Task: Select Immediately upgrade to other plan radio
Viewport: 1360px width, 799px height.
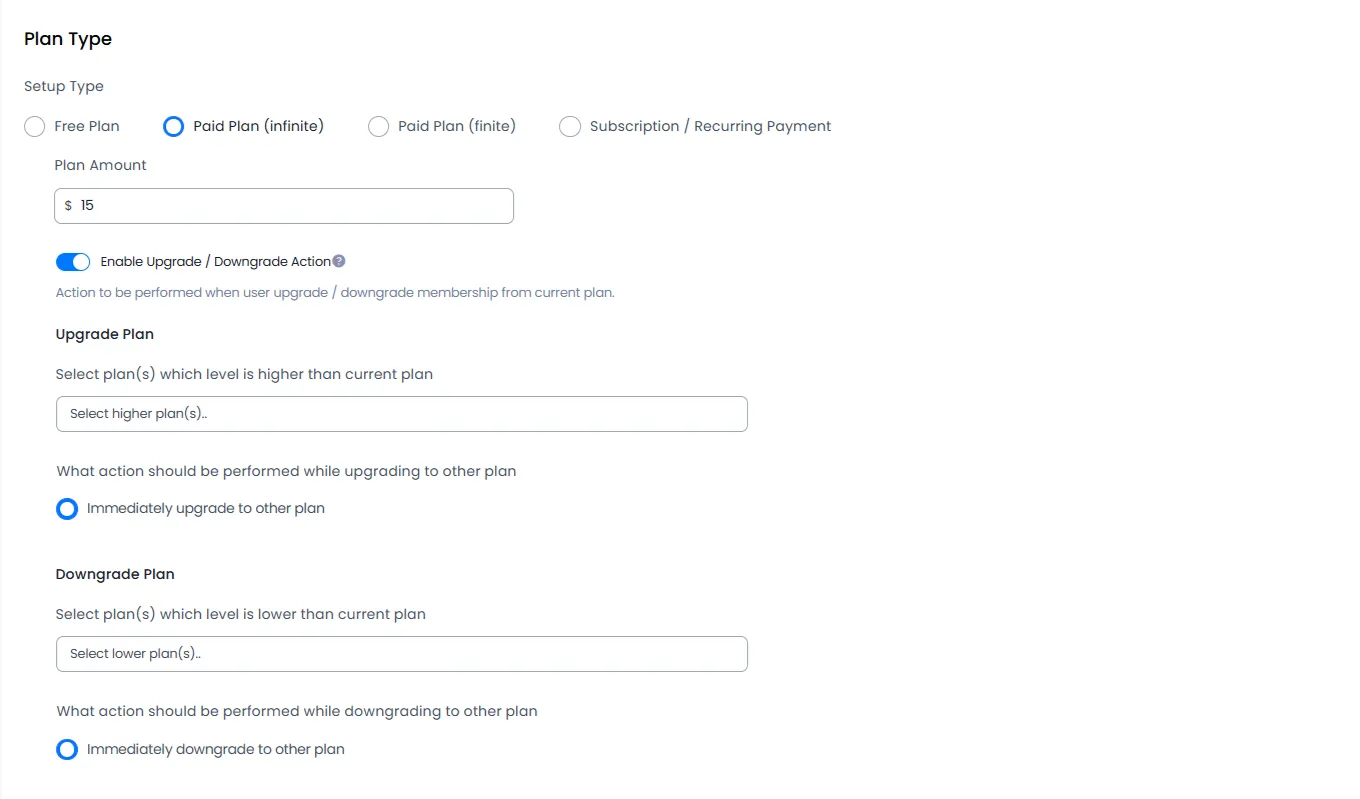Action: [x=67, y=509]
